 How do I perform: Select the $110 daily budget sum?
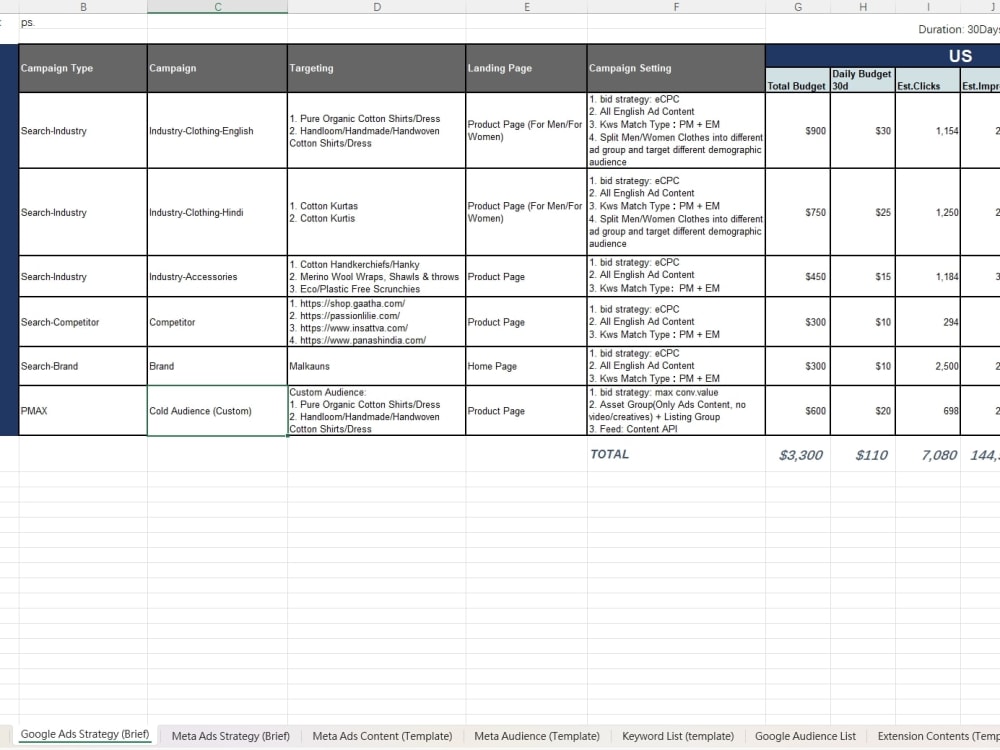(863, 455)
